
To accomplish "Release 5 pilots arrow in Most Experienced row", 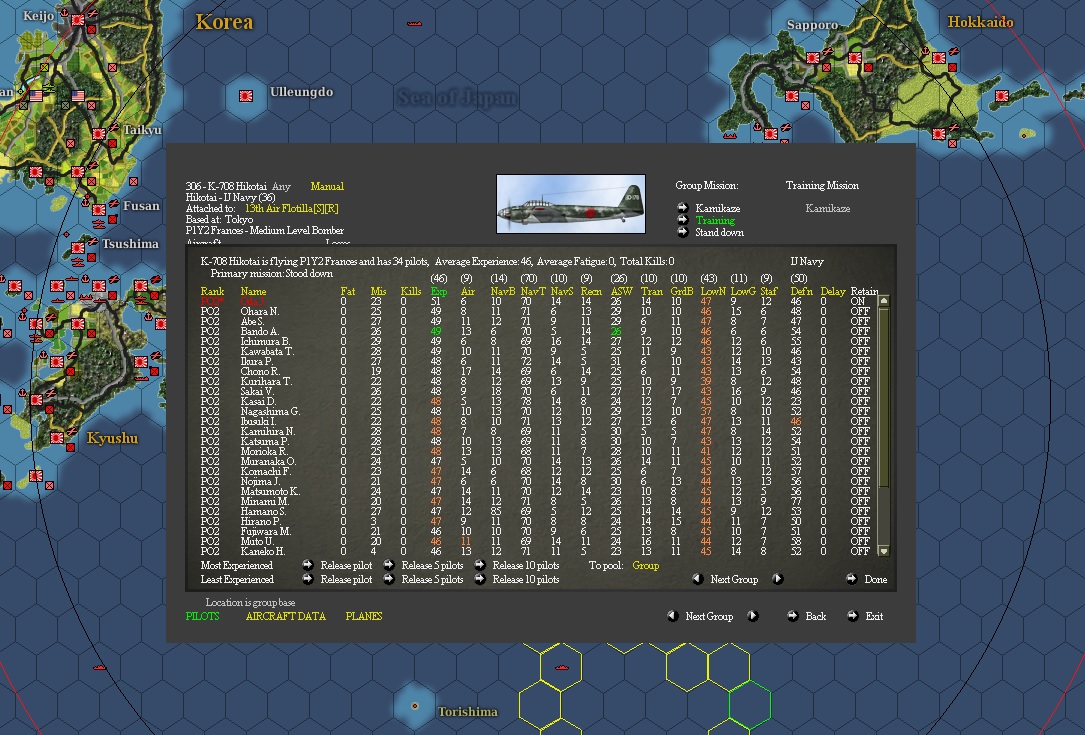I will [x=389, y=565].
